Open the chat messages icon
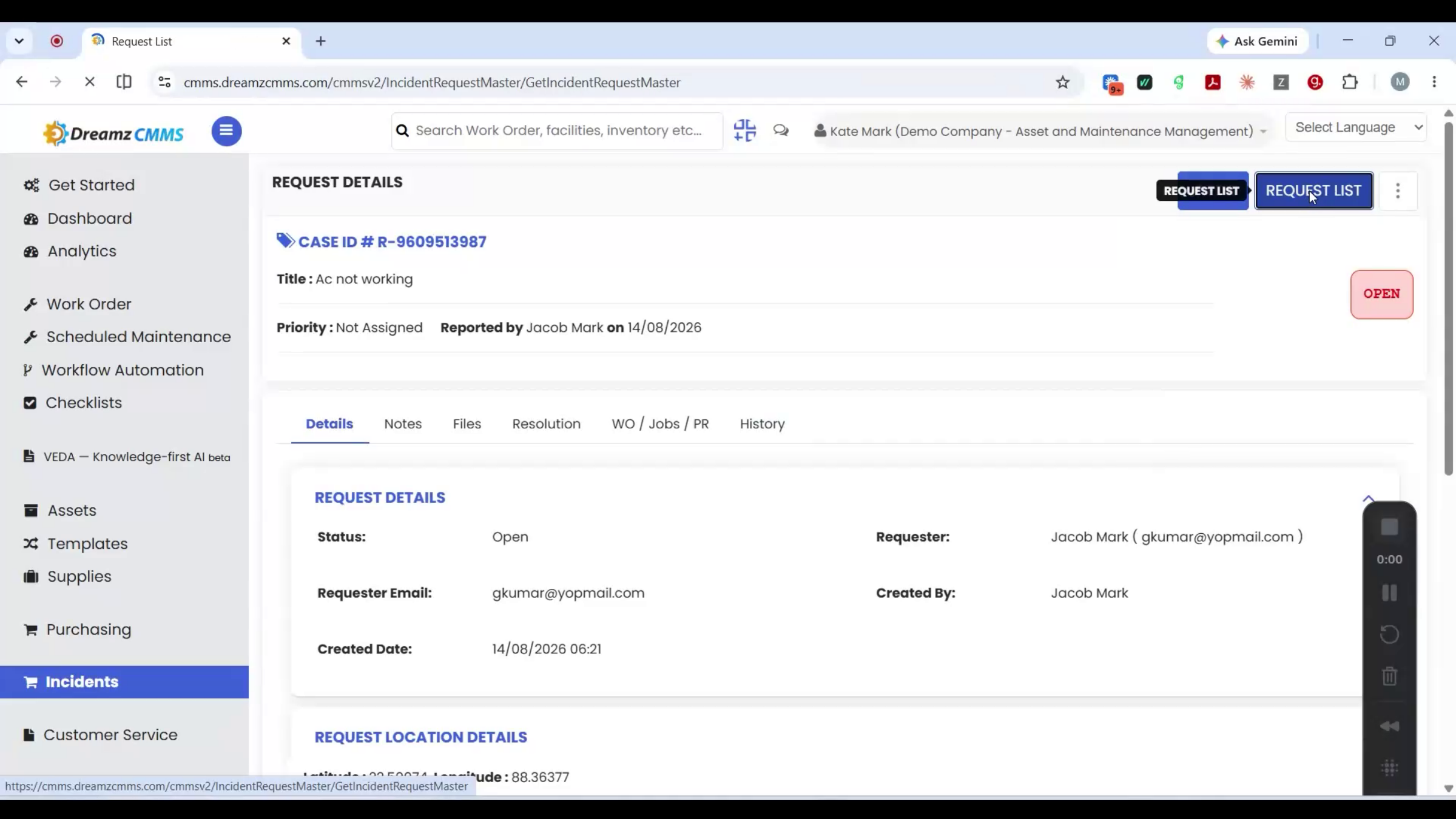 click(781, 130)
